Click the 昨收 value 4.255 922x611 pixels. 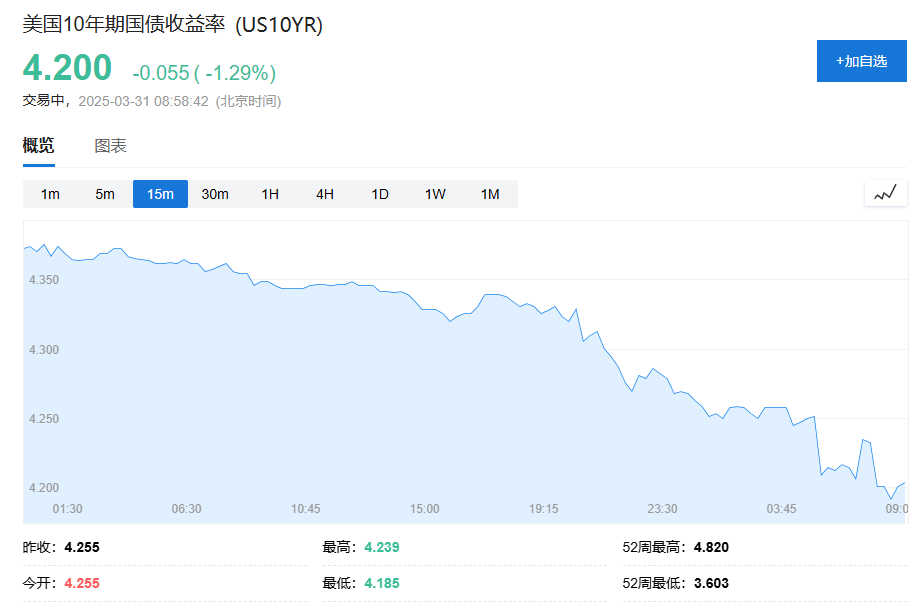(82, 547)
